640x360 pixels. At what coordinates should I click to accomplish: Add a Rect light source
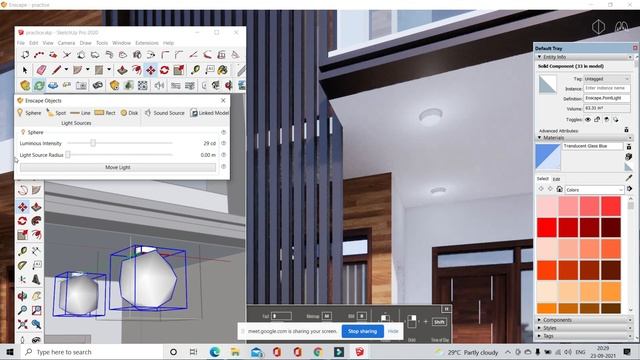point(105,113)
